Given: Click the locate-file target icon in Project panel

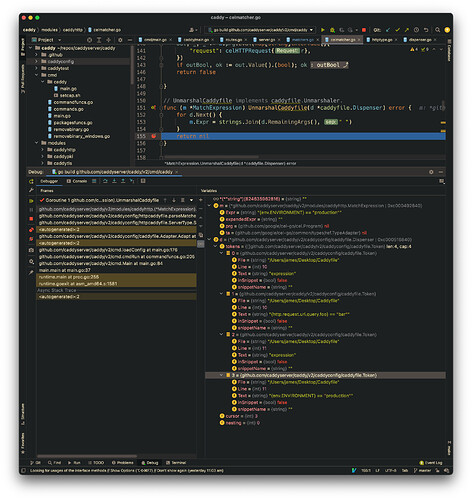Looking at the screenshot, I should tap(89, 40).
